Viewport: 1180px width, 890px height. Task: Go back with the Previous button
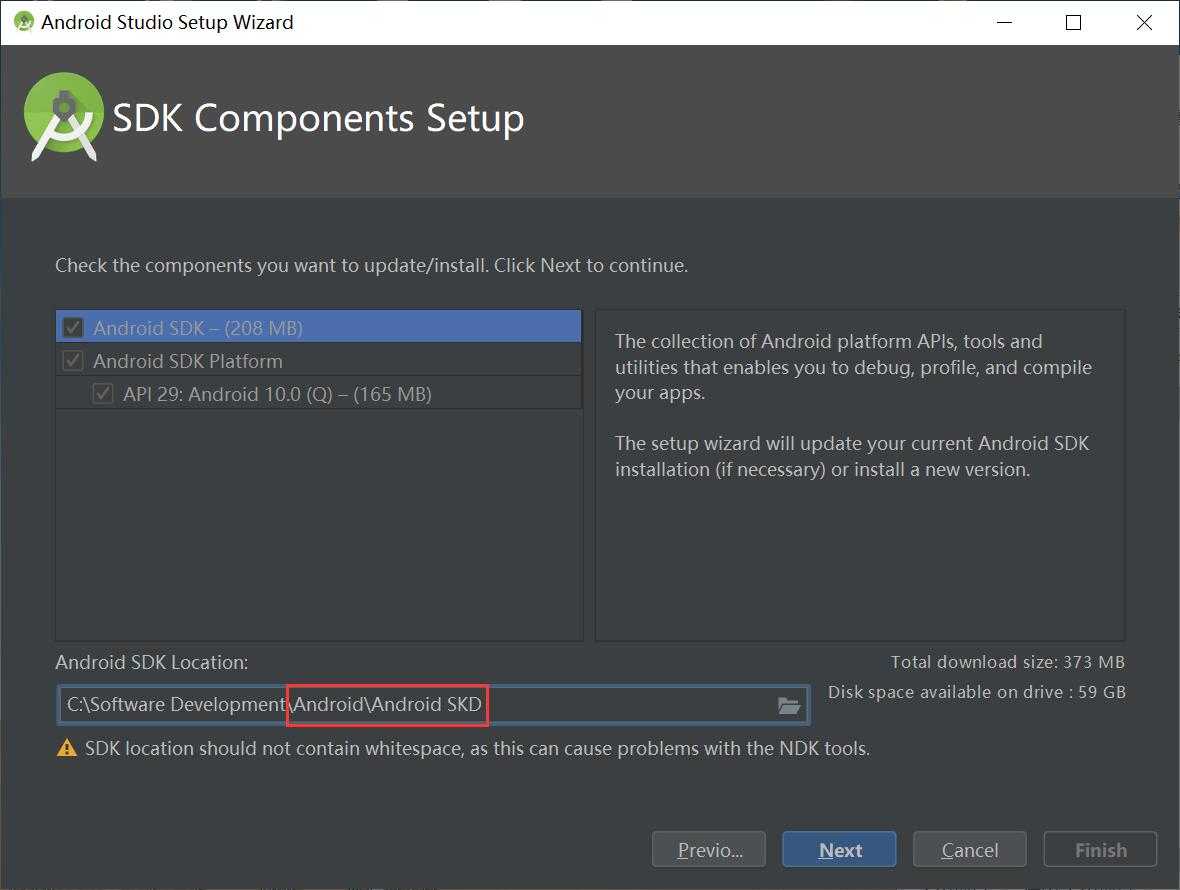tap(709, 849)
